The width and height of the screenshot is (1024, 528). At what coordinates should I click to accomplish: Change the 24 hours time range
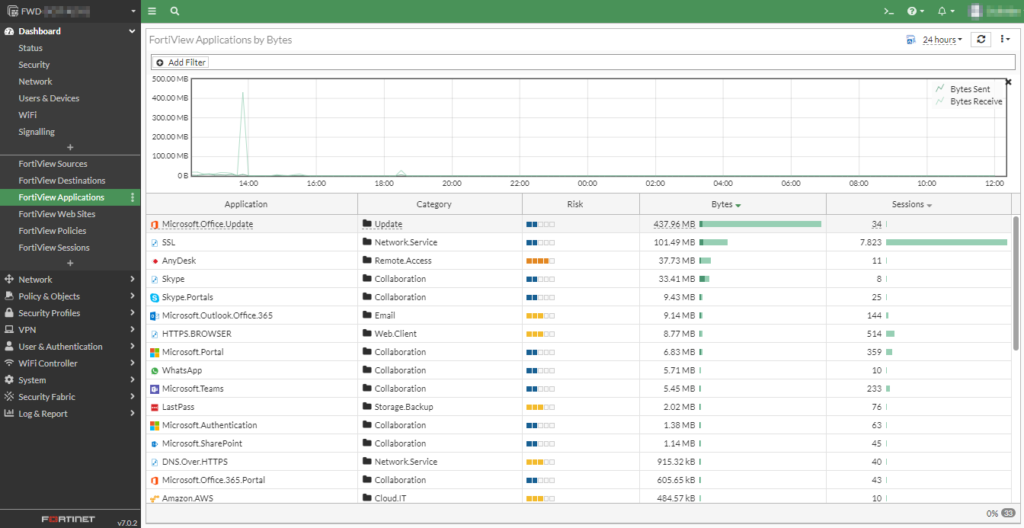coord(942,40)
